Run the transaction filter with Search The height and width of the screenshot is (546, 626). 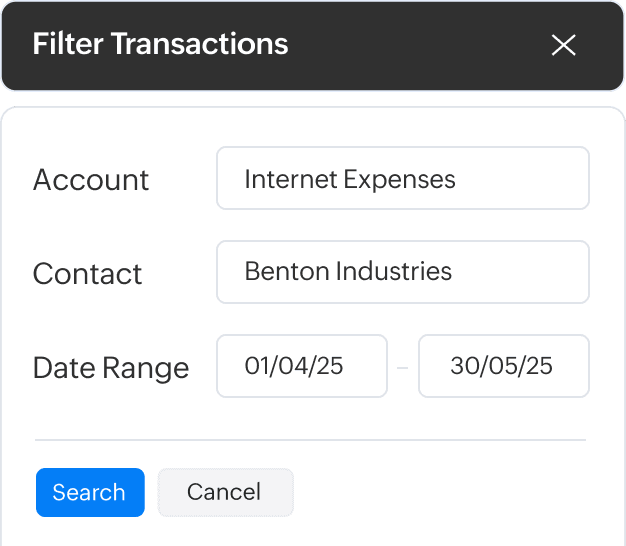(x=90, y=492)
